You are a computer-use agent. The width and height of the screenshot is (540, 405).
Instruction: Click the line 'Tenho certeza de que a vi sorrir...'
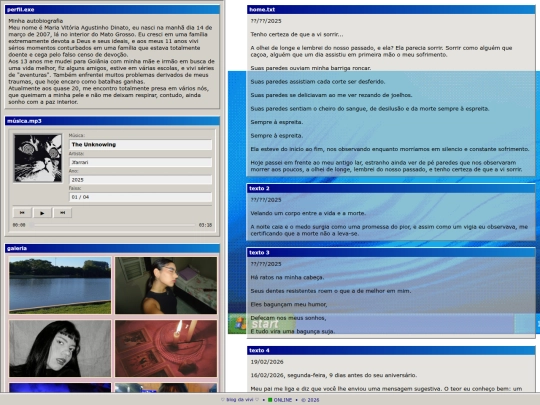297,34
